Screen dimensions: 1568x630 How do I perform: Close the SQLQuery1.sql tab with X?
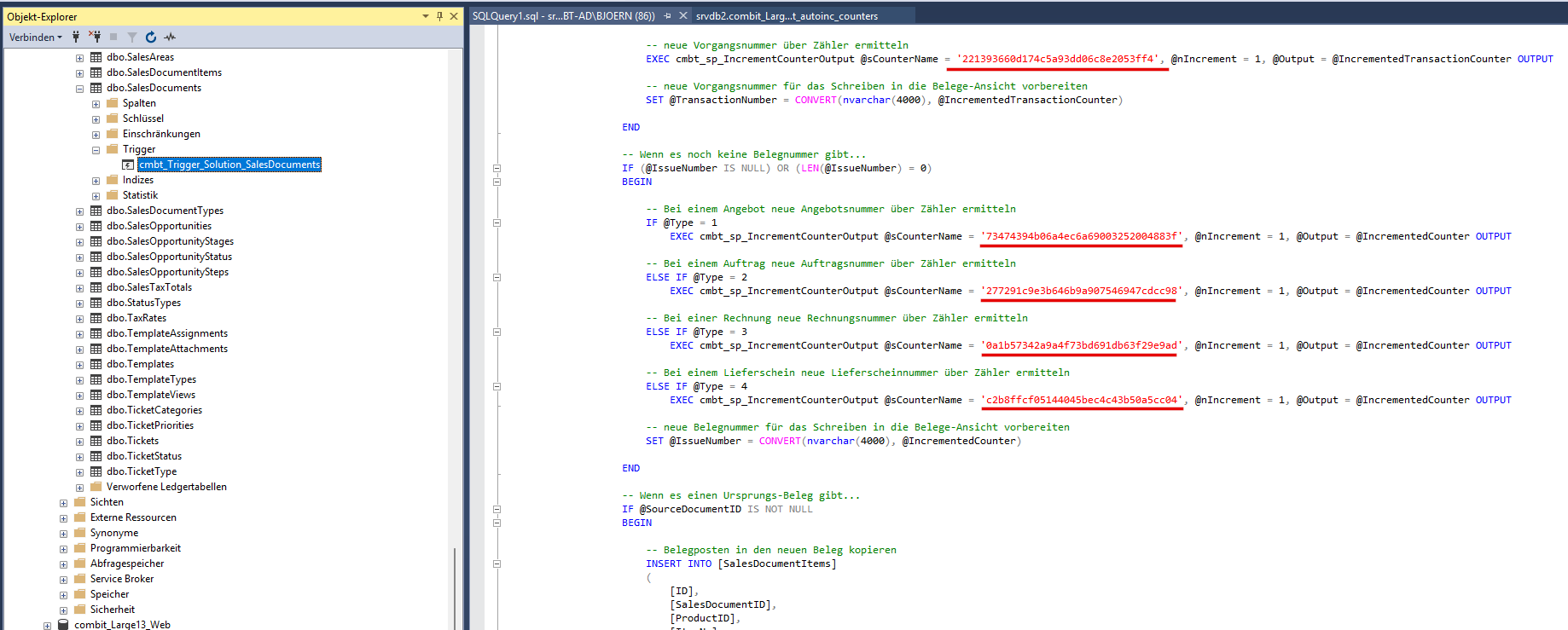683,15
